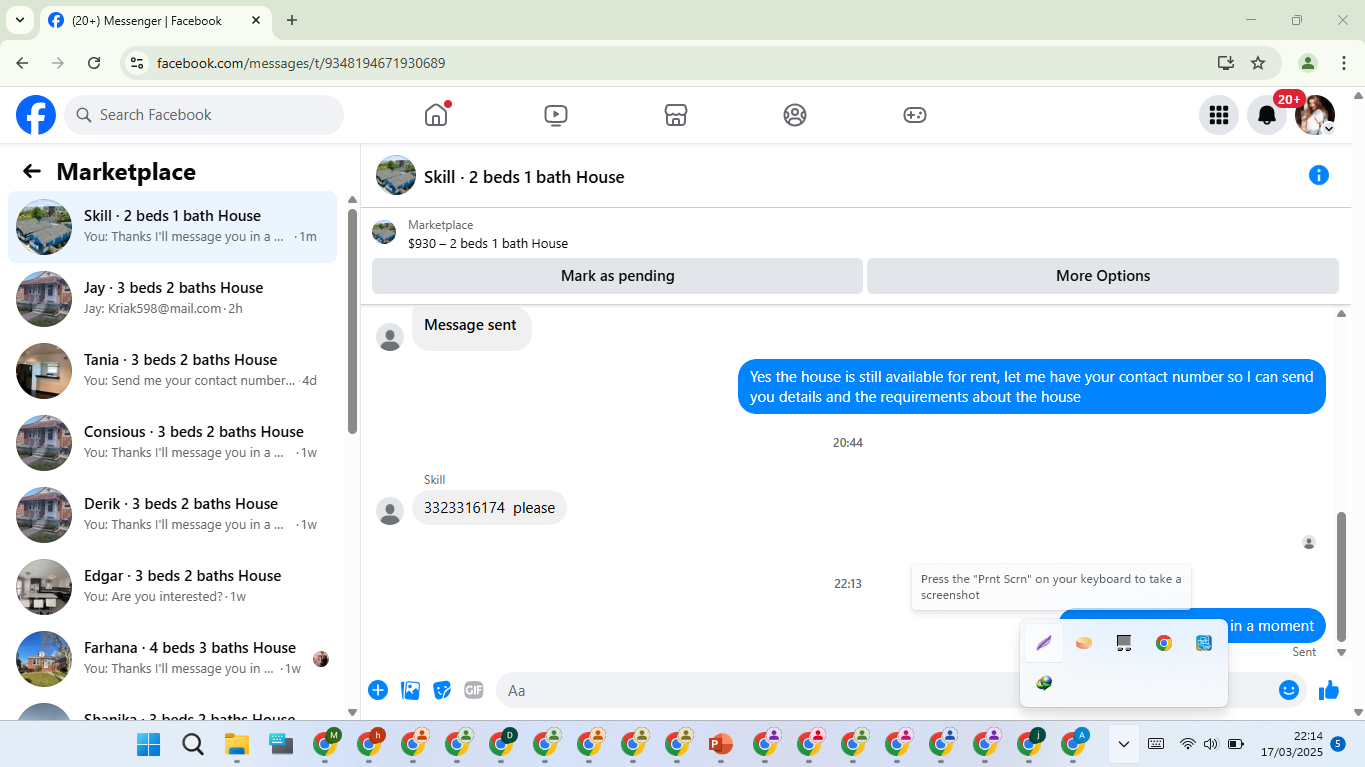This screenshot has height=767, width=1365.
Task: Collapse the hidden icons tray chevron
Action: [x=1124, y=744]
